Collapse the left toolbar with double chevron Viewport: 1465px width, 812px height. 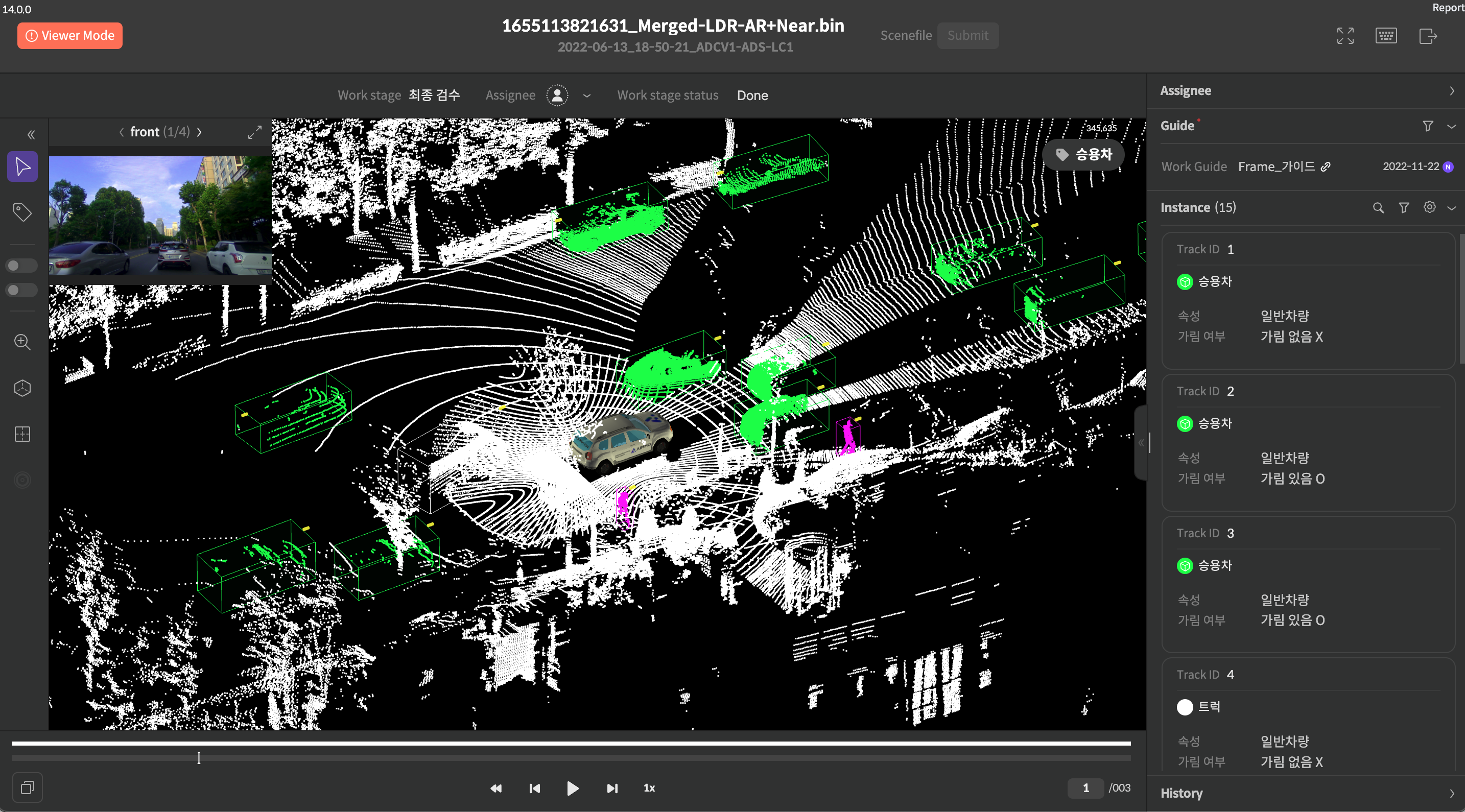click(x=31, y=135)
